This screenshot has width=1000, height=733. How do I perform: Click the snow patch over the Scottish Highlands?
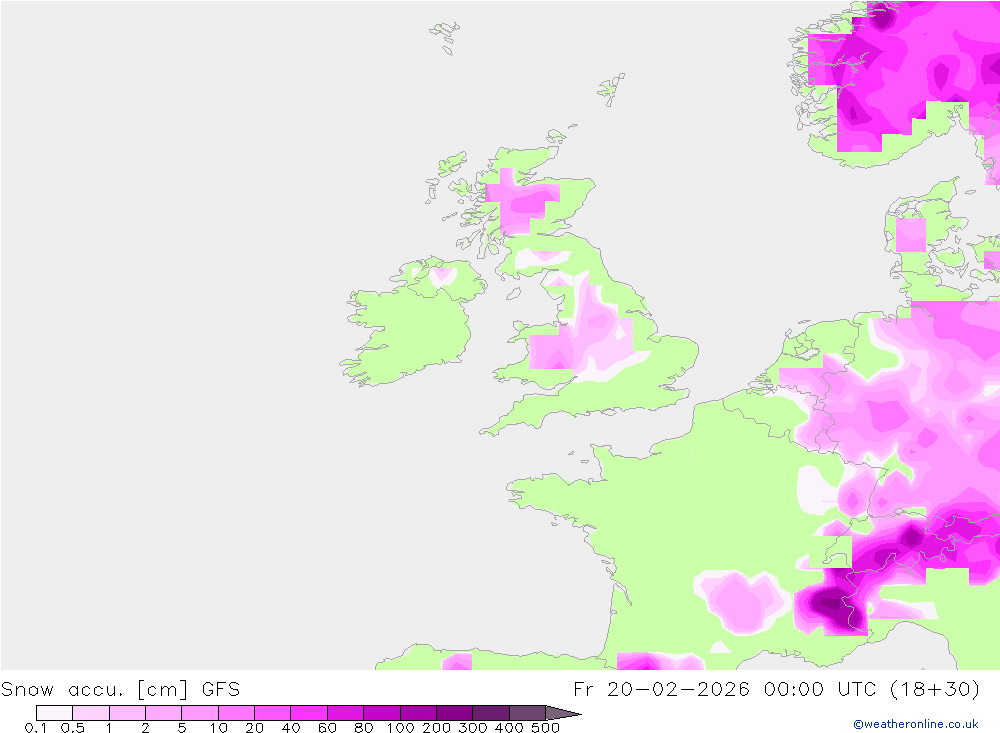click(522, 201)
